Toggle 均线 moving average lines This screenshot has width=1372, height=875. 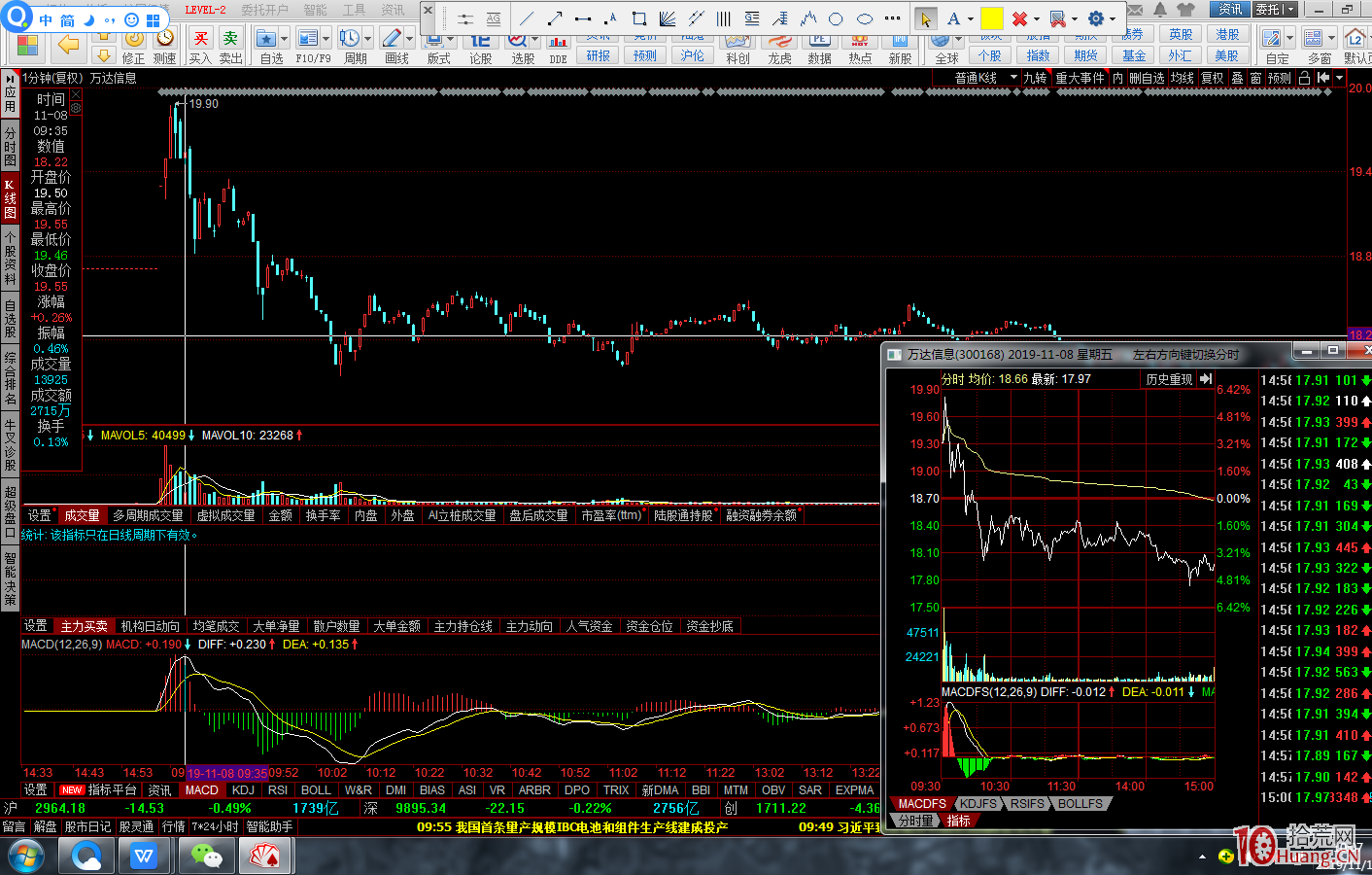pos(1182,78)
